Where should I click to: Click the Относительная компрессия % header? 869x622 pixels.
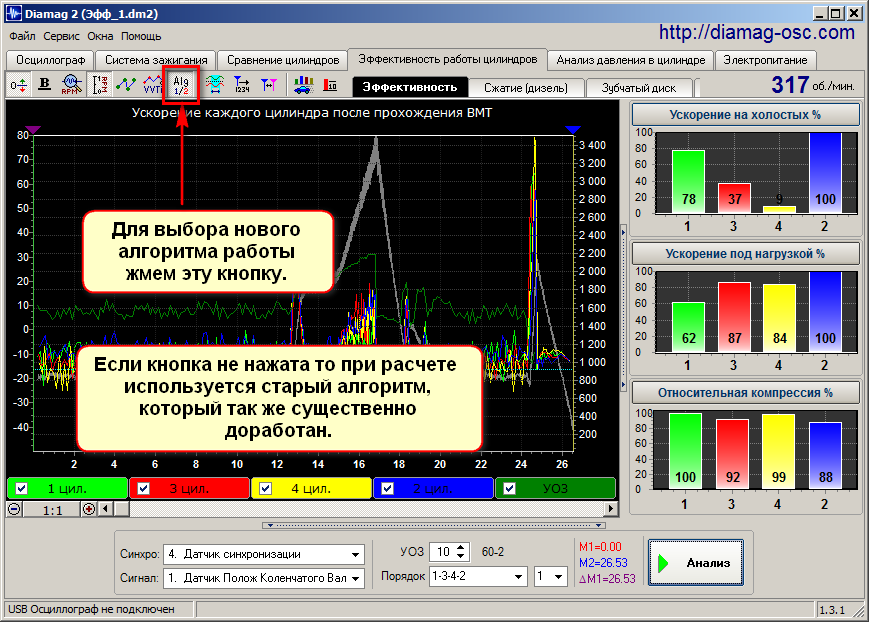coord(745,392)
